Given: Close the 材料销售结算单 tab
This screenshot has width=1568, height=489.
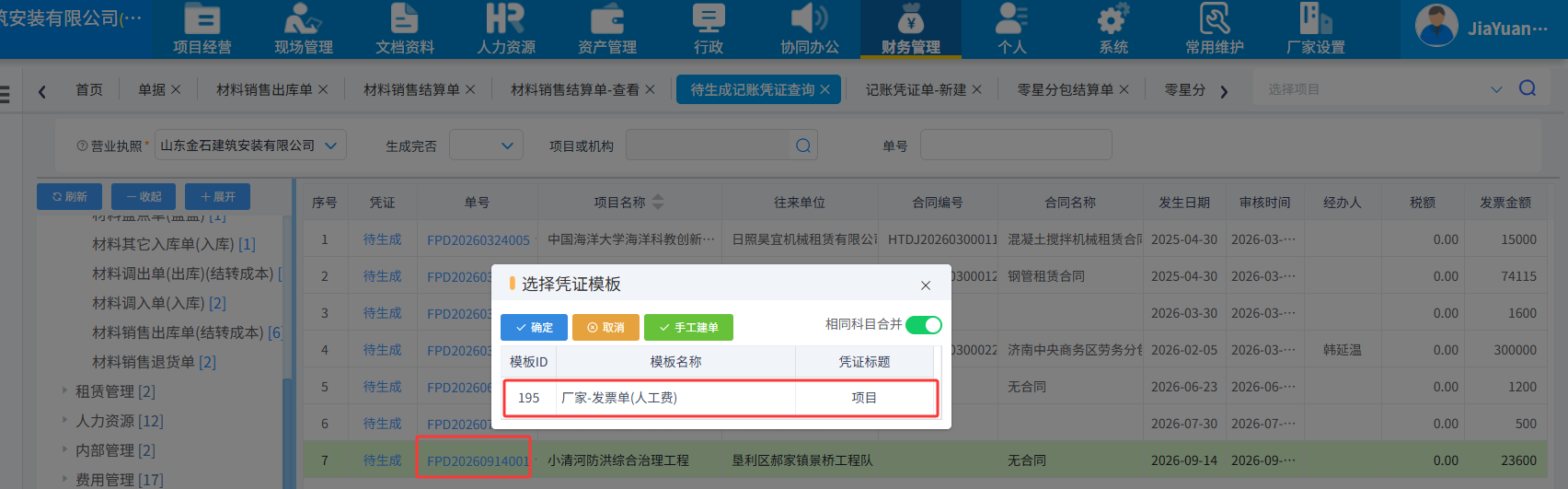Looking at the screenshot, I should pyautogui.click(x=470, y=89).
